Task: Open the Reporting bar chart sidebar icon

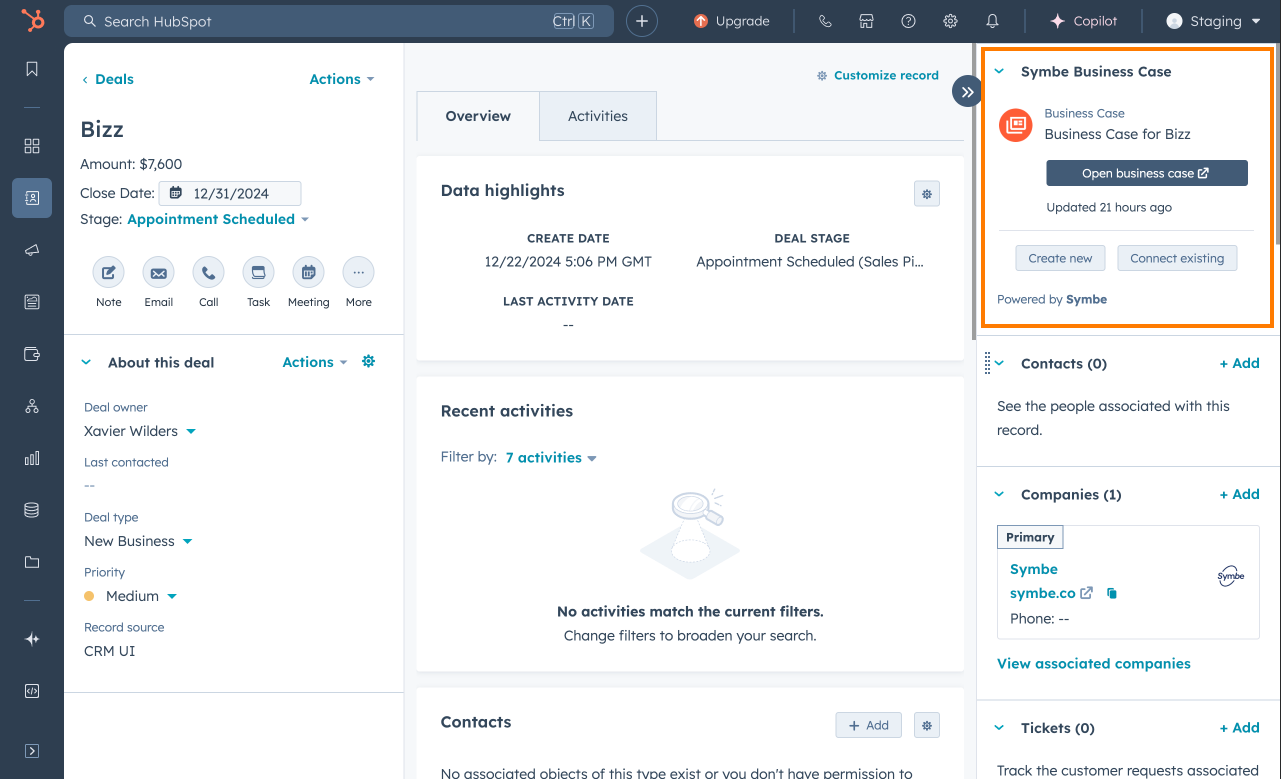Action: (32, 458)
